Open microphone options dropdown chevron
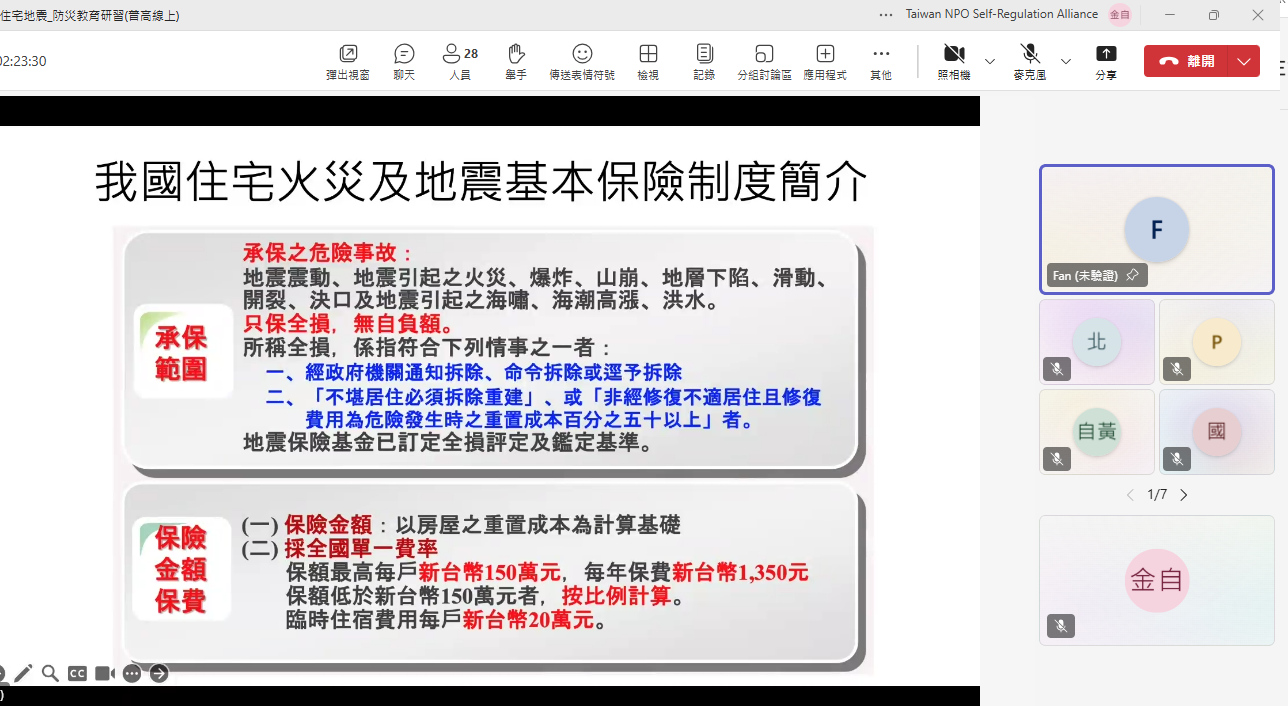The height and width of the screenshot is (706, 1288). 1066,61
